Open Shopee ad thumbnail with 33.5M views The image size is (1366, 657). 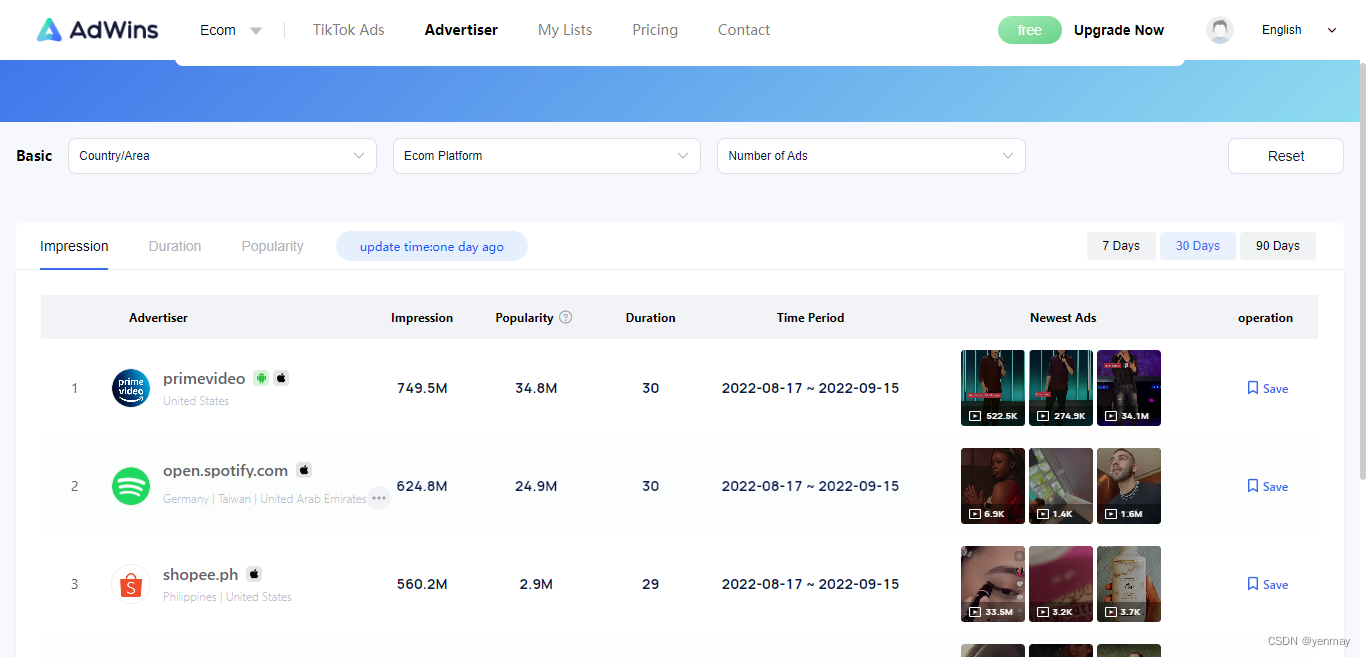pyautogui.click(x=993, y=584)
